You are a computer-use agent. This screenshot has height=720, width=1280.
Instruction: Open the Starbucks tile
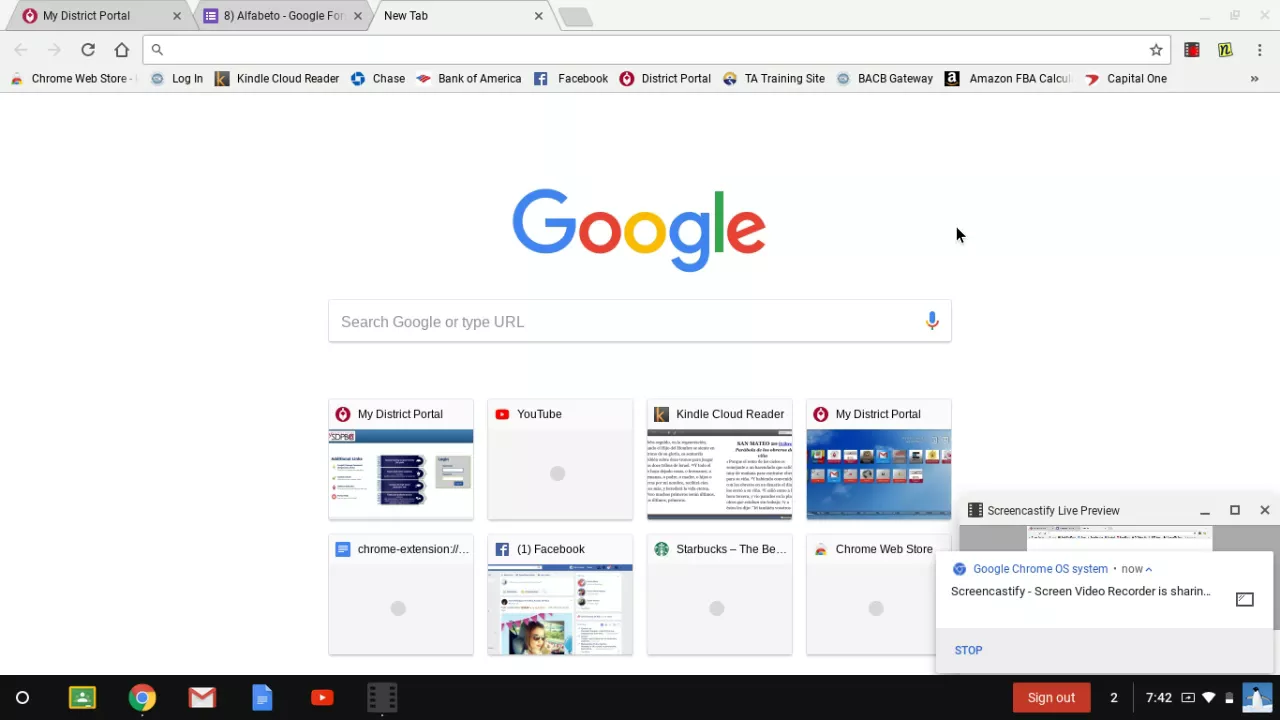[719, 595]
